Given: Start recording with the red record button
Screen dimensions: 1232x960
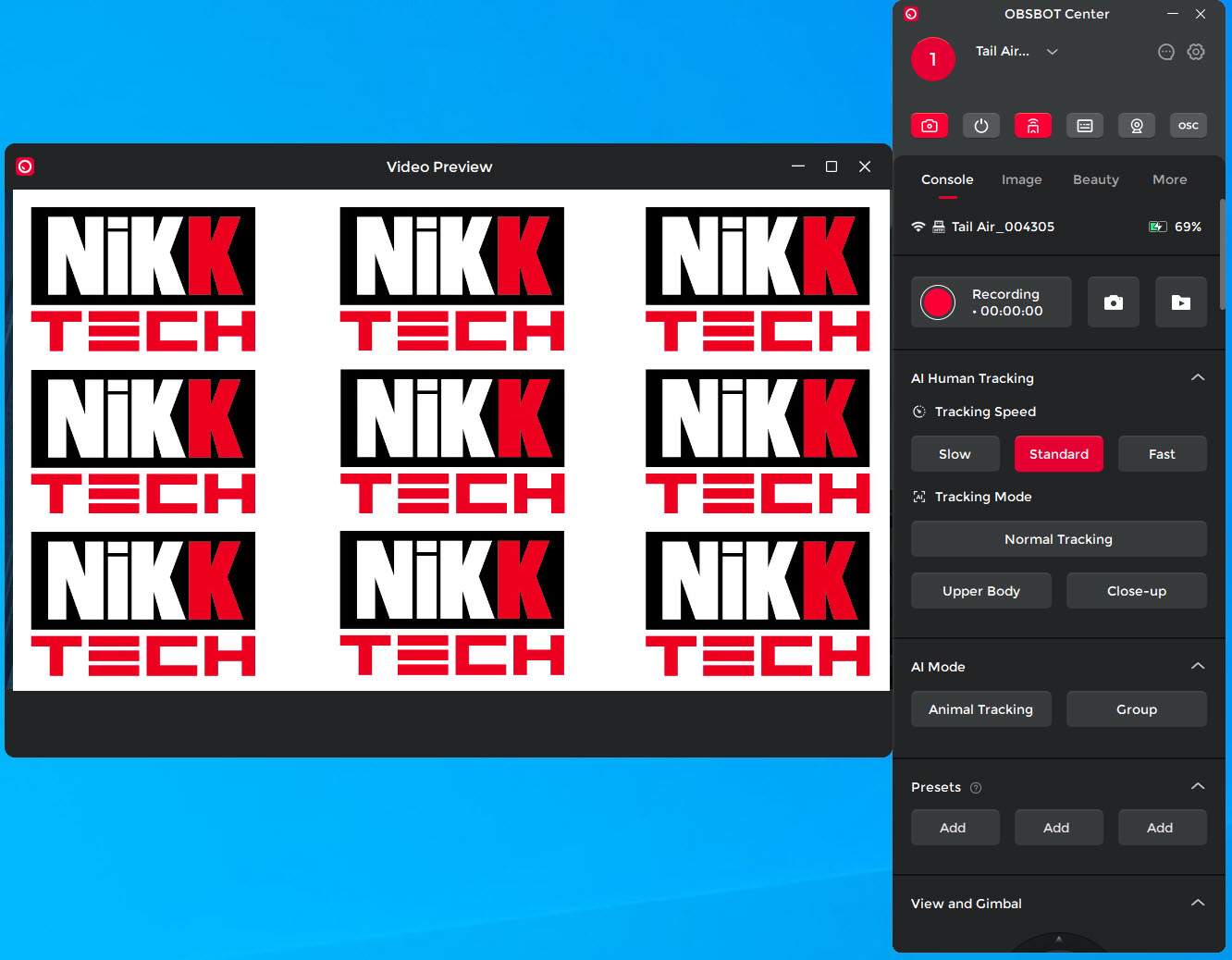Looking at the screenshot, I should (x=938, y=302).
